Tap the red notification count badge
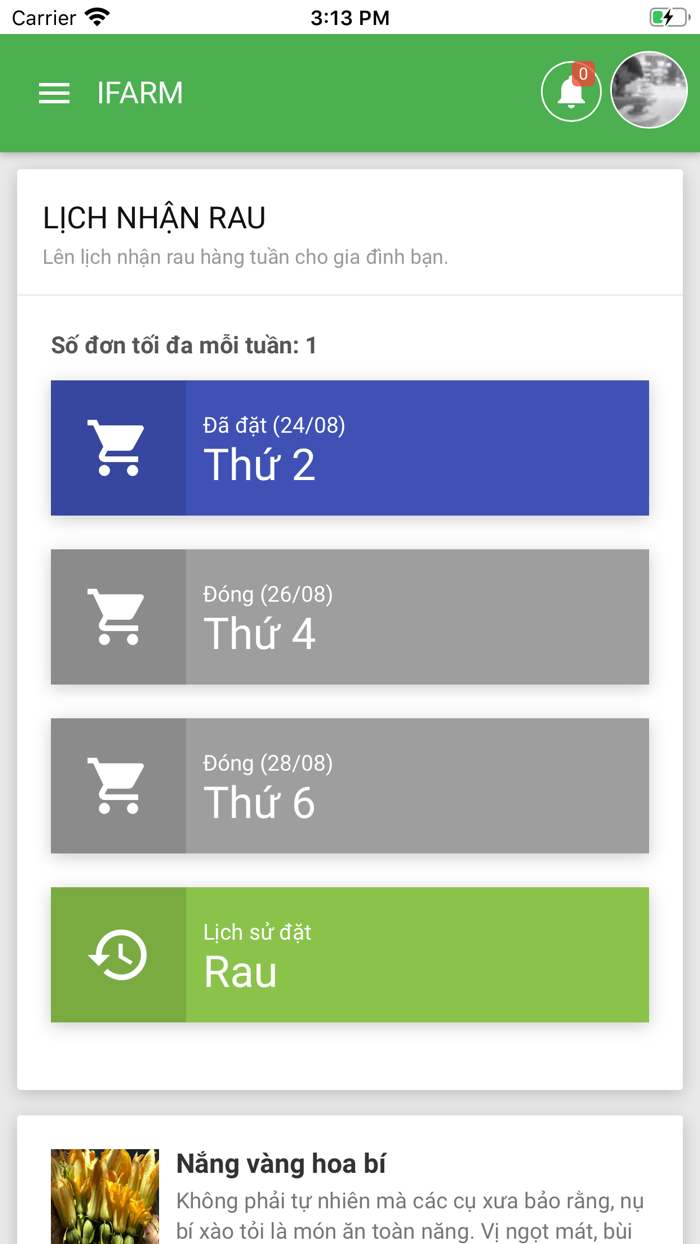 [583, 74]
